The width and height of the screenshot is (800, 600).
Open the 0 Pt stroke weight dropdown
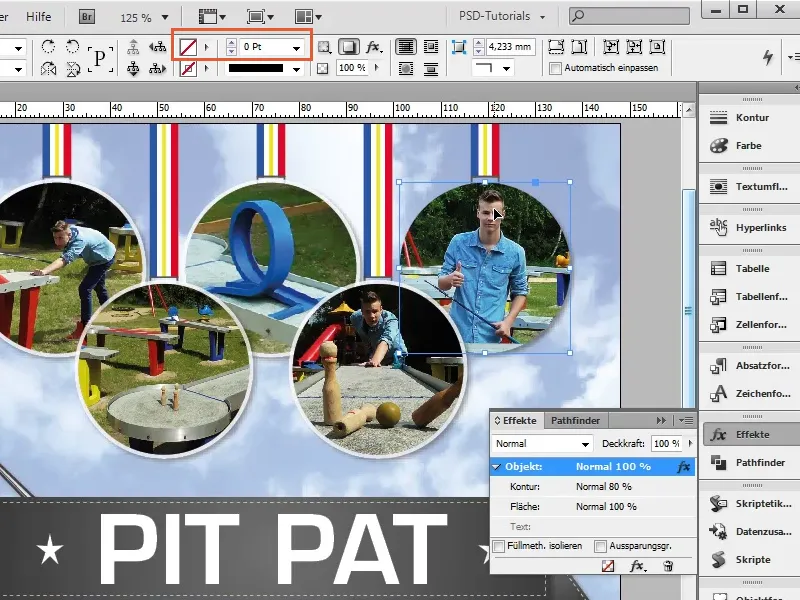pos(296,47)
